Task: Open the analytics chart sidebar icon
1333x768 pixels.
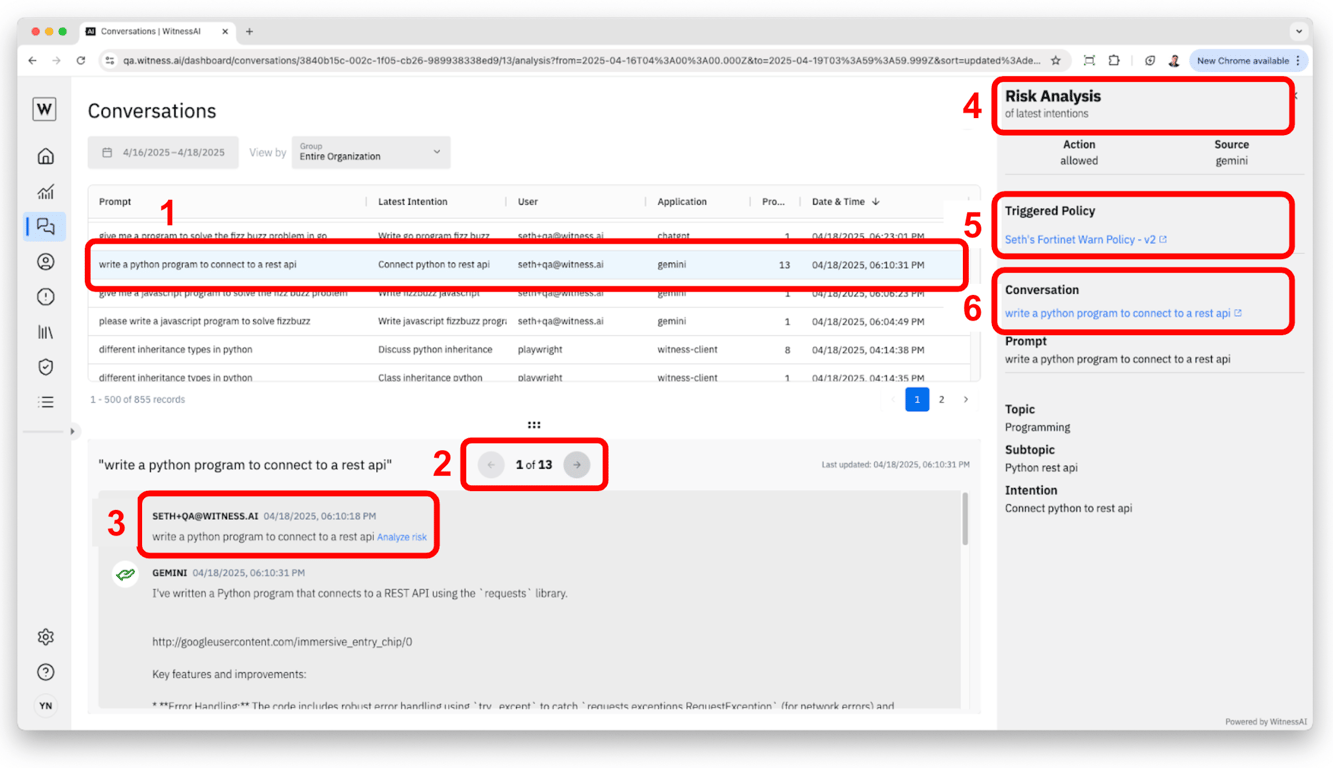Action: [45, 191]
